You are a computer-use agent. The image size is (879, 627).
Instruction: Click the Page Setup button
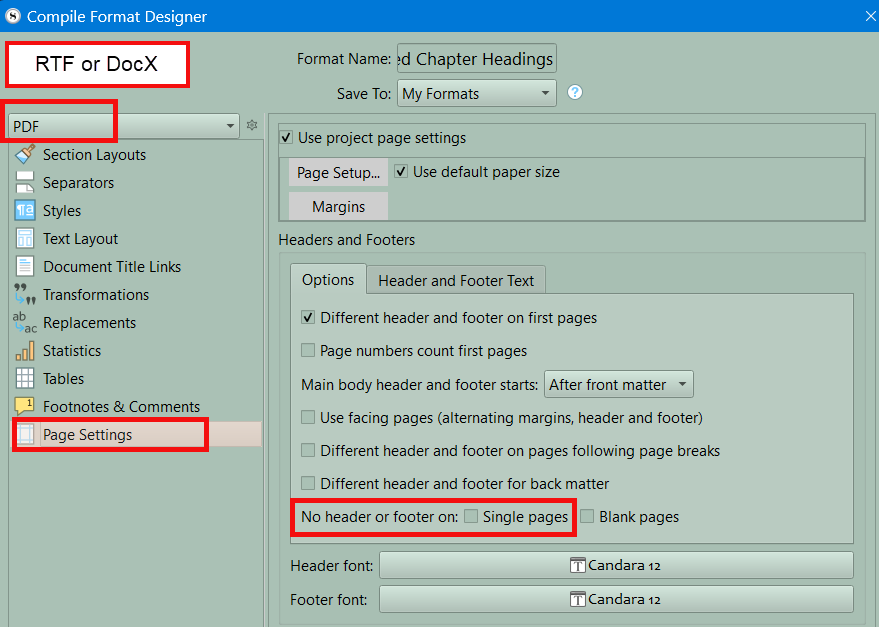click(x=338, y=172)
